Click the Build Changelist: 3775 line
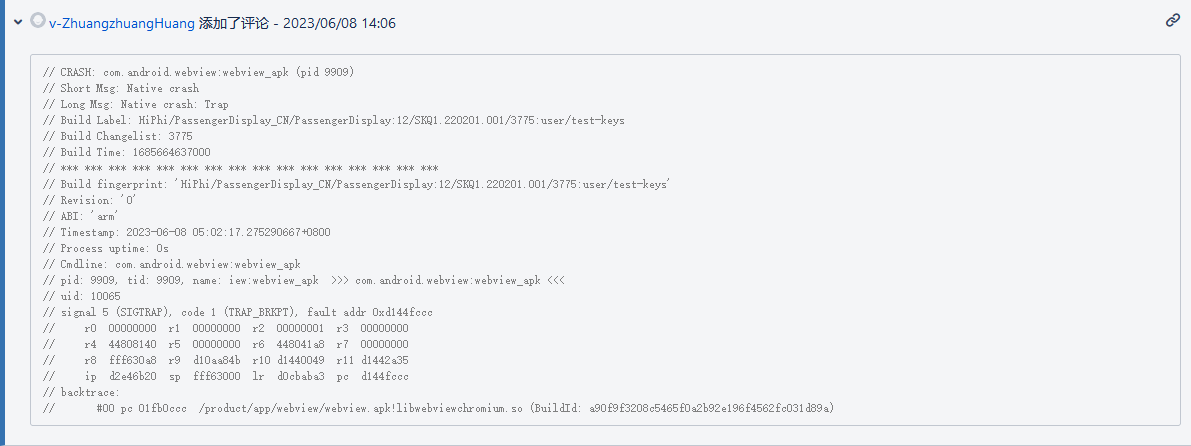 tap(118, 136)
